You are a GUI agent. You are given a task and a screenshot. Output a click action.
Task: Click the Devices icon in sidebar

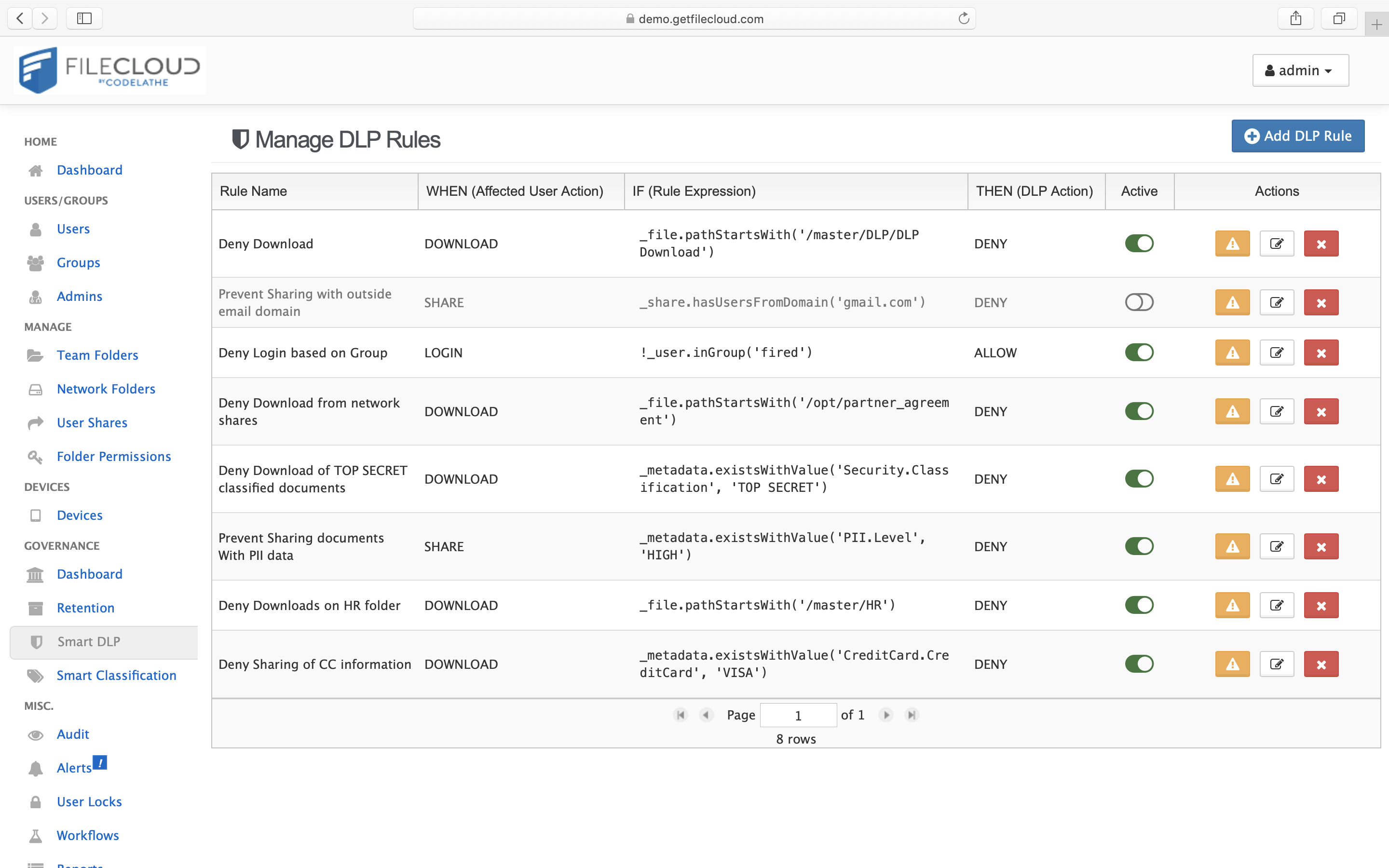[36, 515]
